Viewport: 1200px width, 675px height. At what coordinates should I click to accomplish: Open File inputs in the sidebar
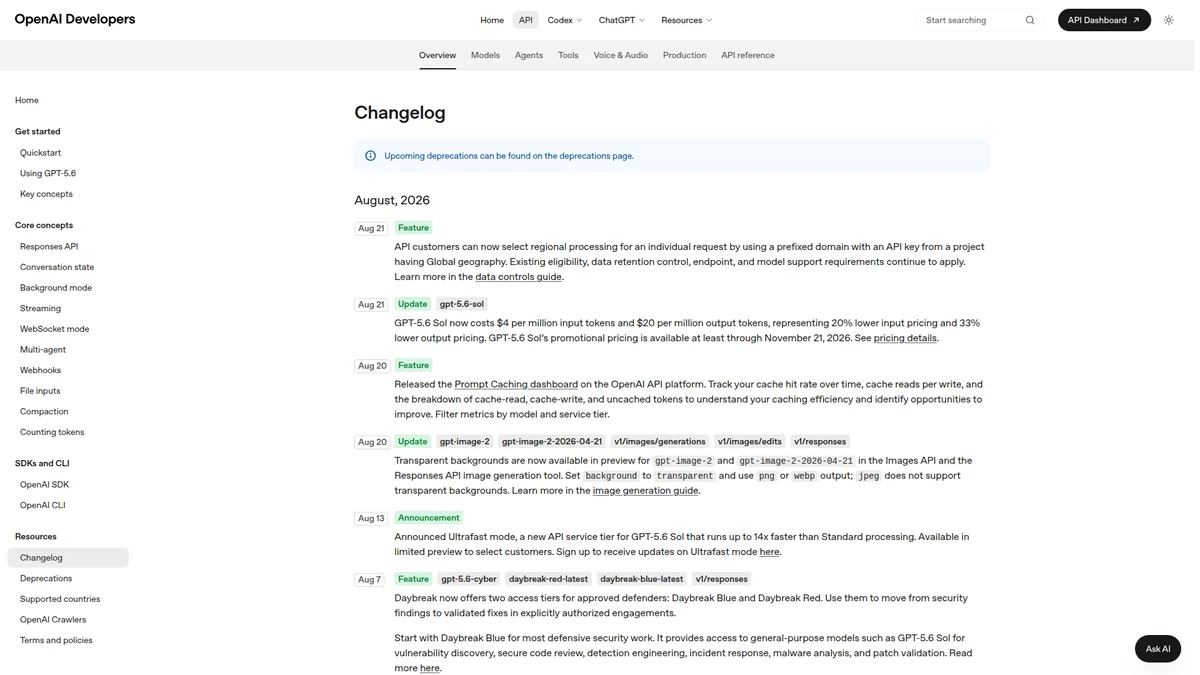pyautogui.click(x=40, y=391)
